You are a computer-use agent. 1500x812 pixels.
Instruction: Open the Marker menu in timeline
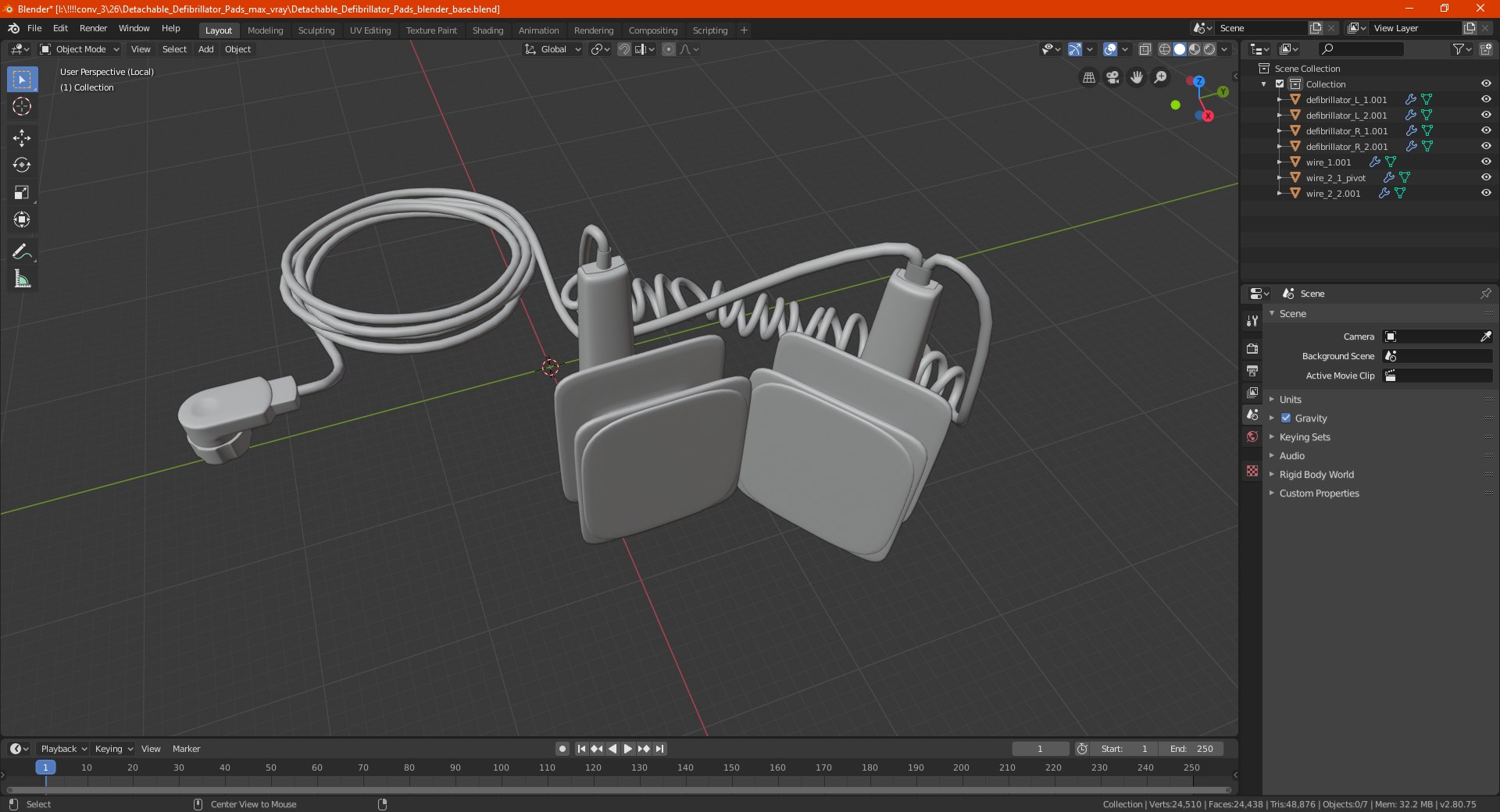pyautogui.click(x=186, y=749)
